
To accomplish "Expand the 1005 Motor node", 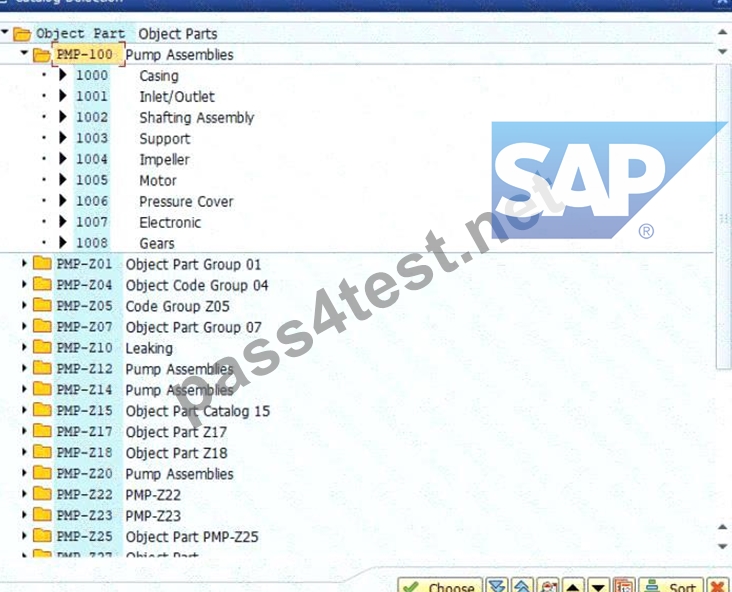I will coord(63,180).
